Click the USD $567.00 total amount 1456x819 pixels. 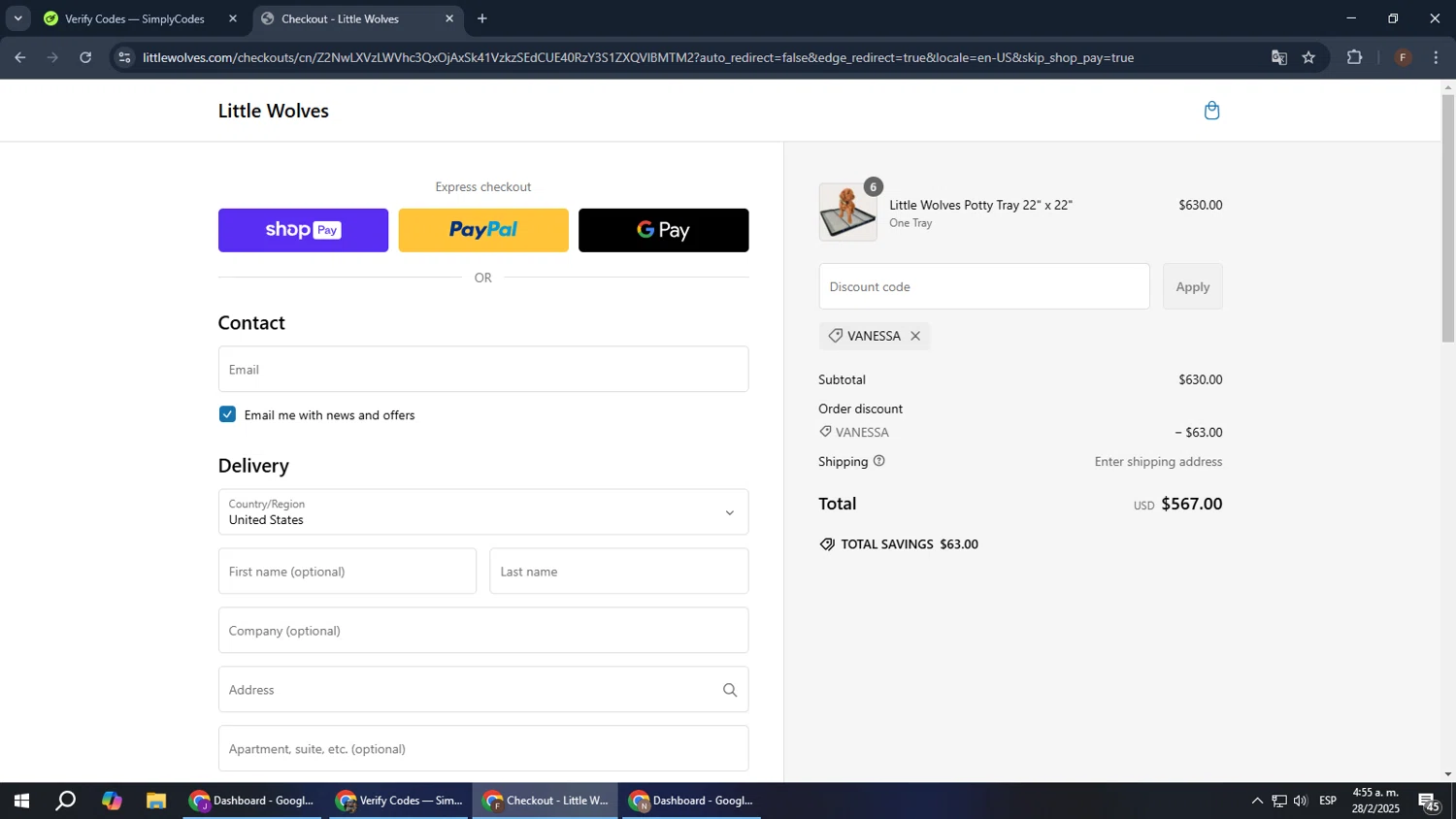coord(1177,504)
